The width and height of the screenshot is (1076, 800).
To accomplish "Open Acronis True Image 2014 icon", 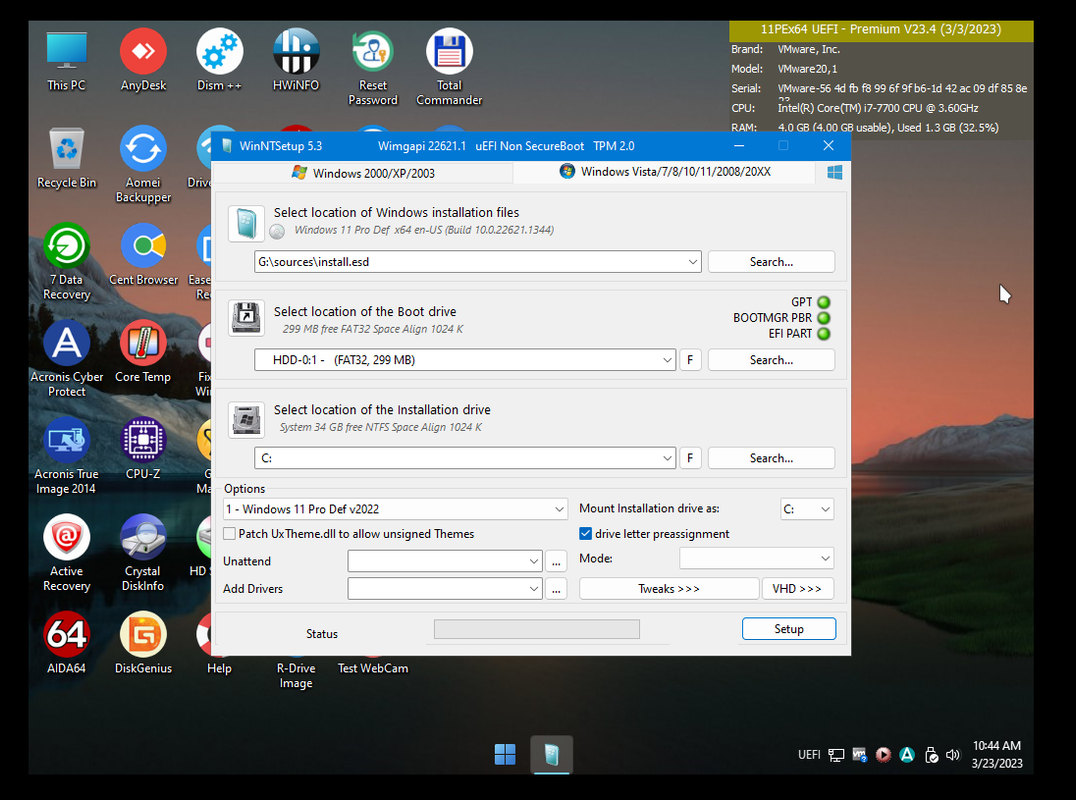I will [67, 456].
